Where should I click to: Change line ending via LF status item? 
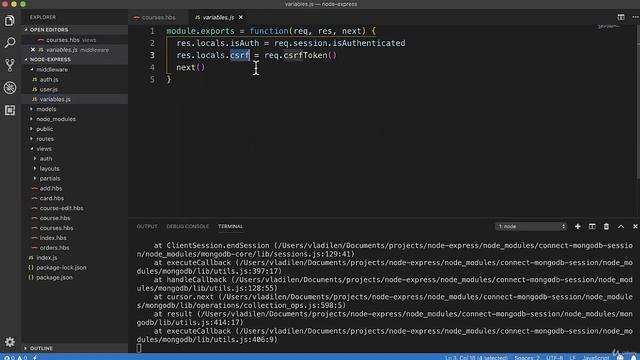tap(573, 358)
